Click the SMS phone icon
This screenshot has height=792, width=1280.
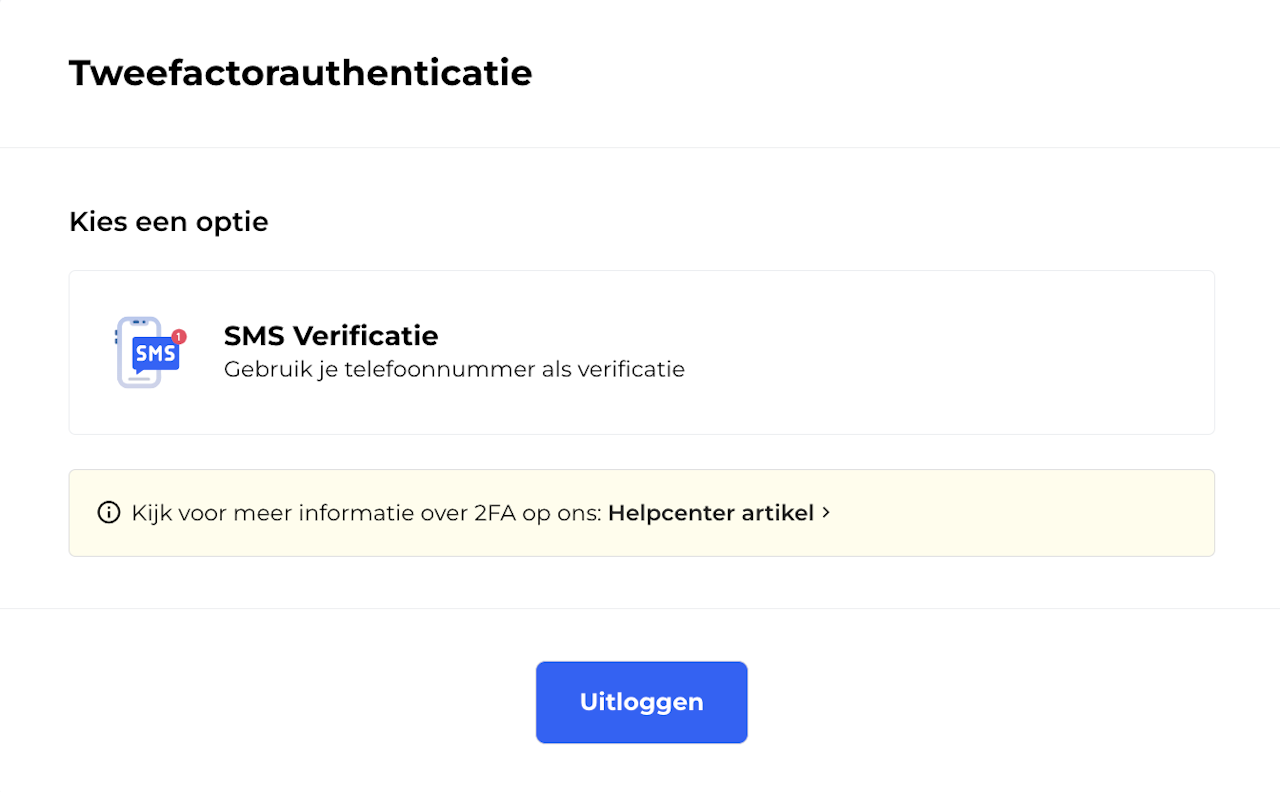coord(147,352)
